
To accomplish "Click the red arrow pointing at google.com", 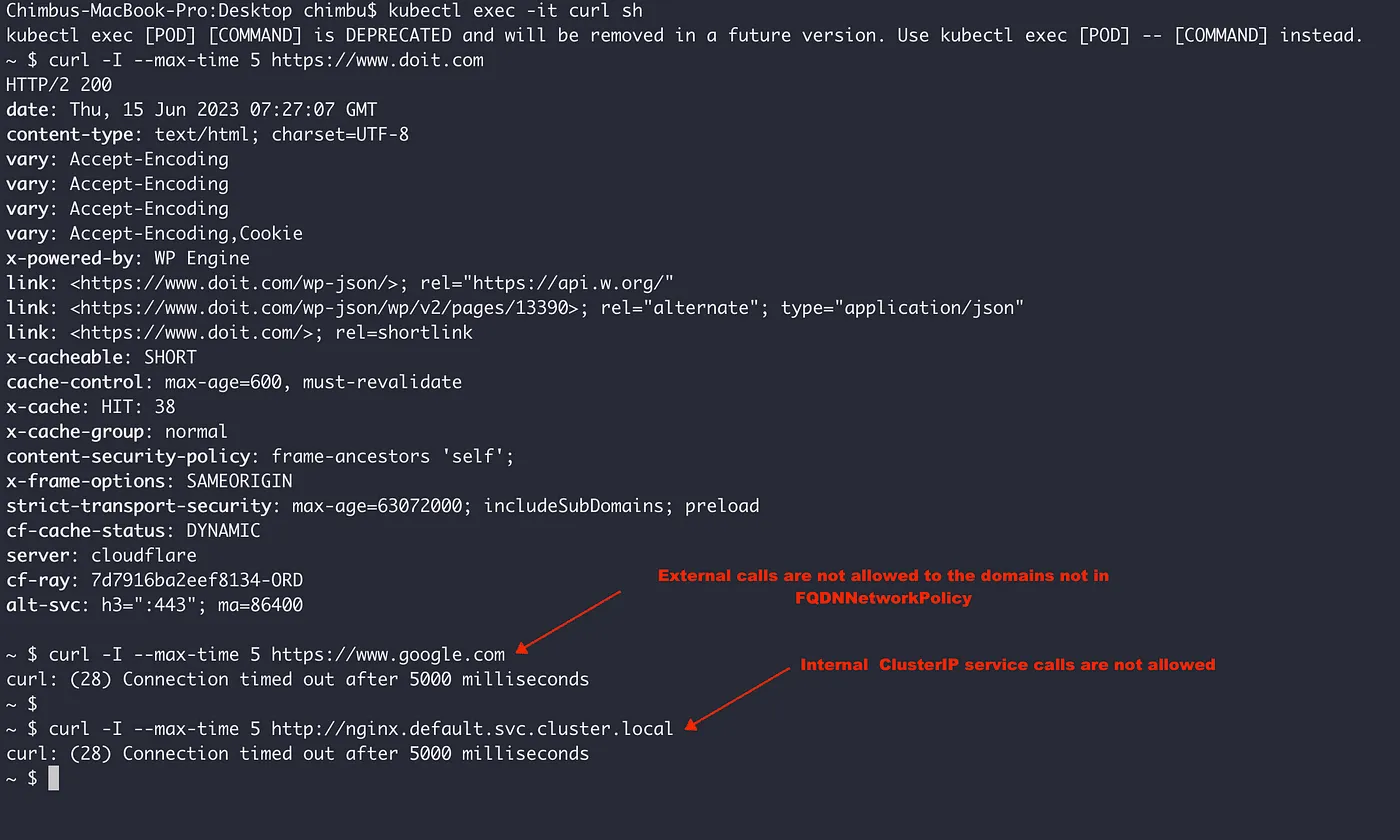I will [x=569, y=620].
